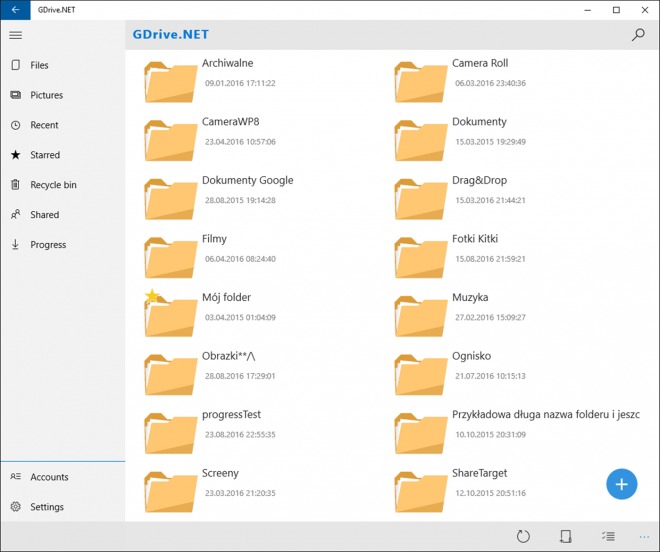Open the Drag&Drop folder icon
The image size is (660, 552).
pos(420,199)
